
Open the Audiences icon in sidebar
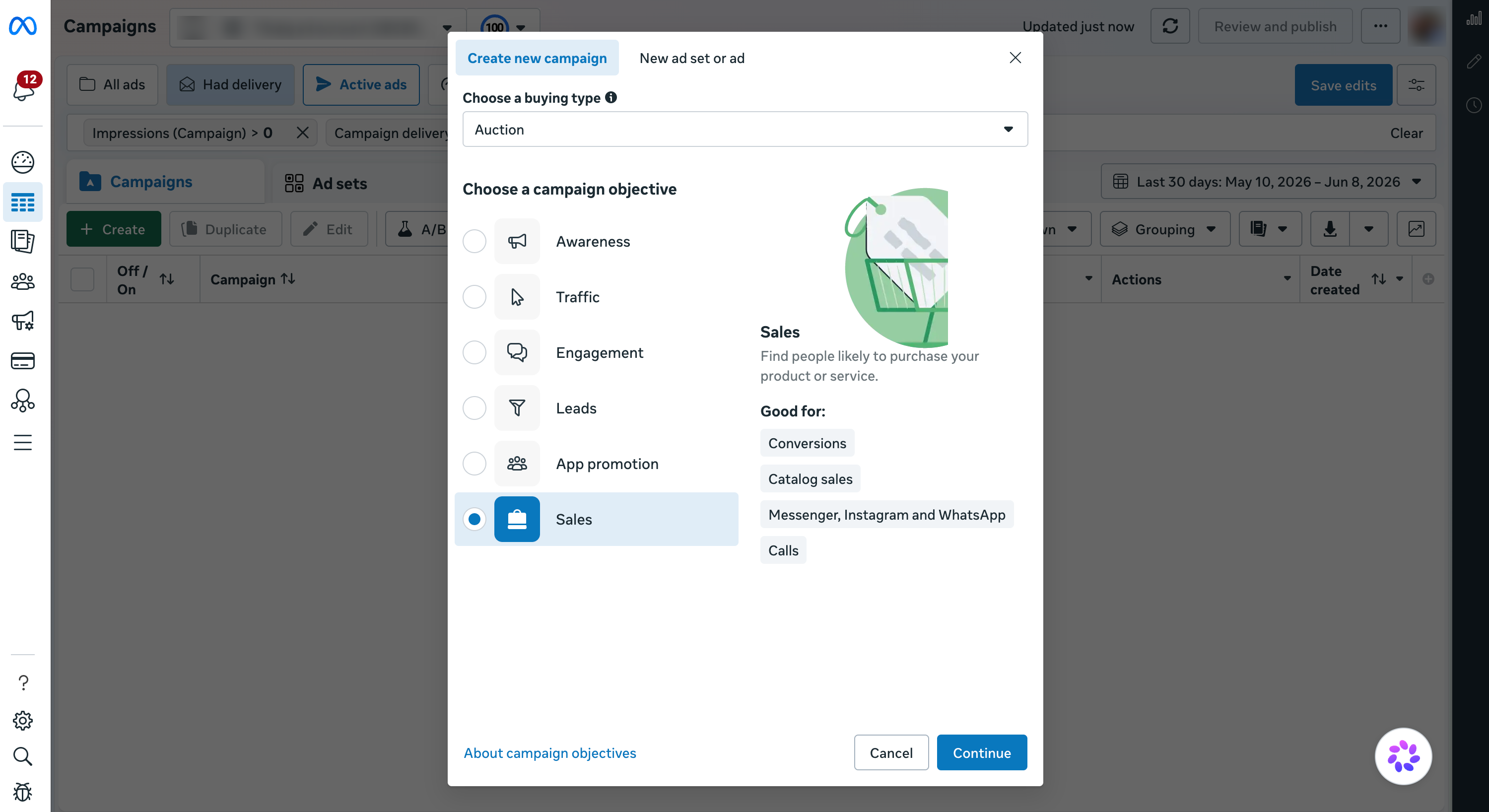pos(22,281)
